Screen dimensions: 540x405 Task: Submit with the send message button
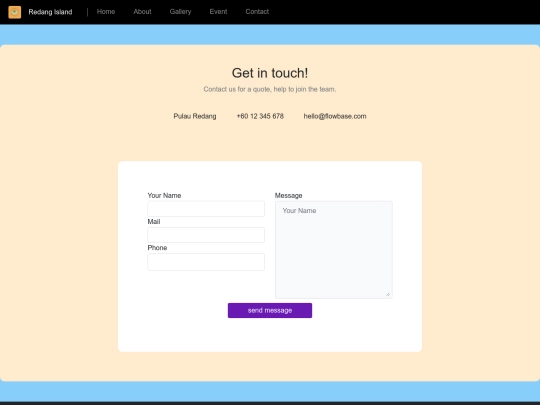coord(270,310)
